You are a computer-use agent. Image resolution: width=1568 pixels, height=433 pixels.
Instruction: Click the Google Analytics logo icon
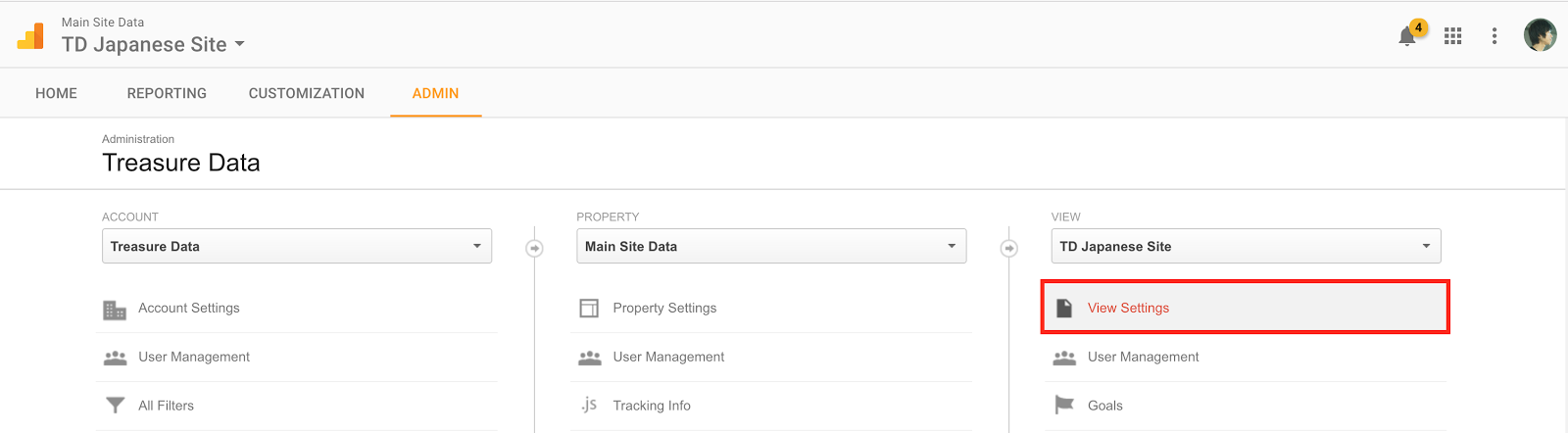[30, 36]
